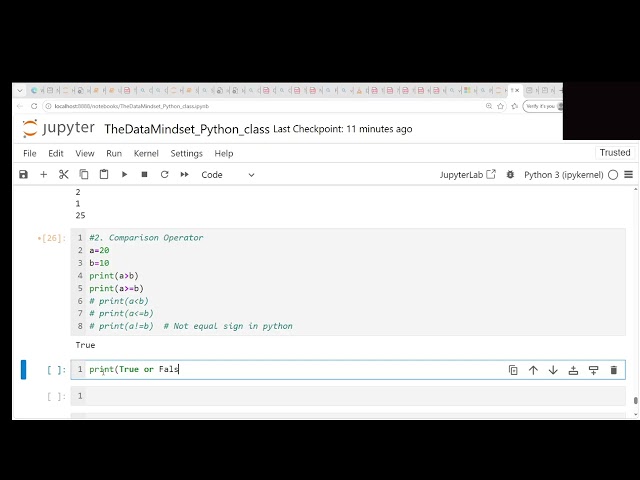Click the Jupyter logo
The height and width of the screenshot is (480, 640).
click(x=58, y=128)
